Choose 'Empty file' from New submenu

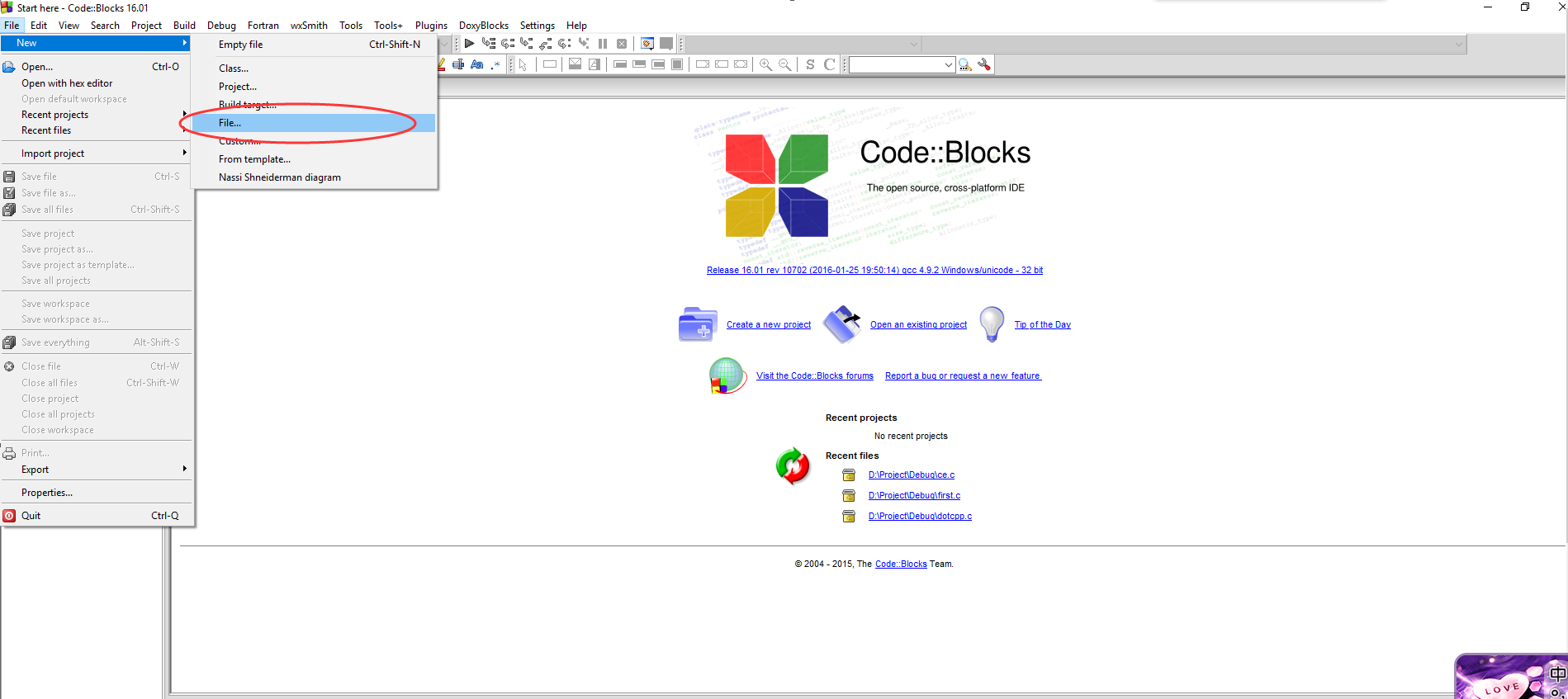(240, 45)
